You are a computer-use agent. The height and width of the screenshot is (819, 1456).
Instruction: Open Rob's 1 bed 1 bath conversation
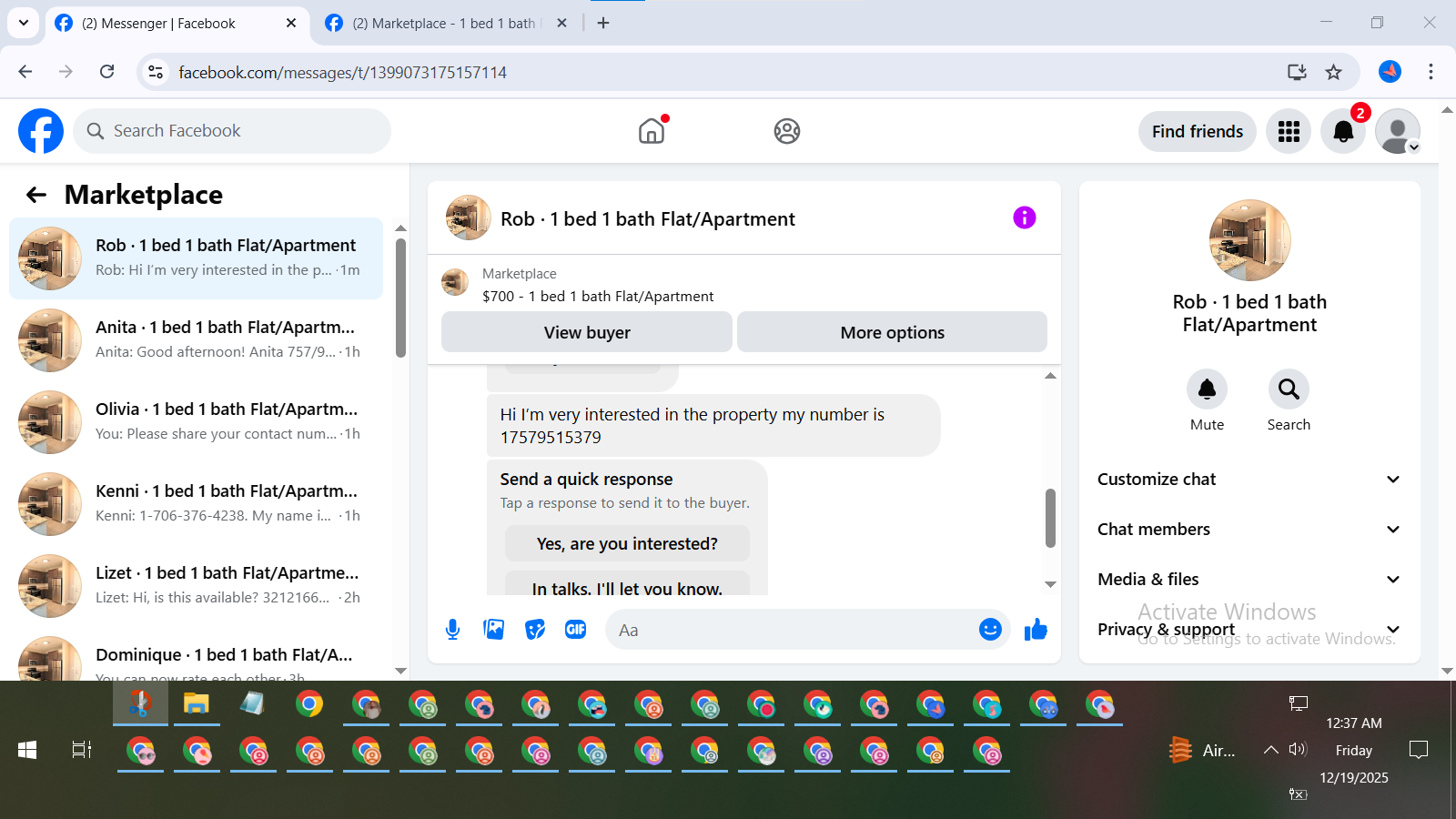pyautogui.click(x=196, y=258)
